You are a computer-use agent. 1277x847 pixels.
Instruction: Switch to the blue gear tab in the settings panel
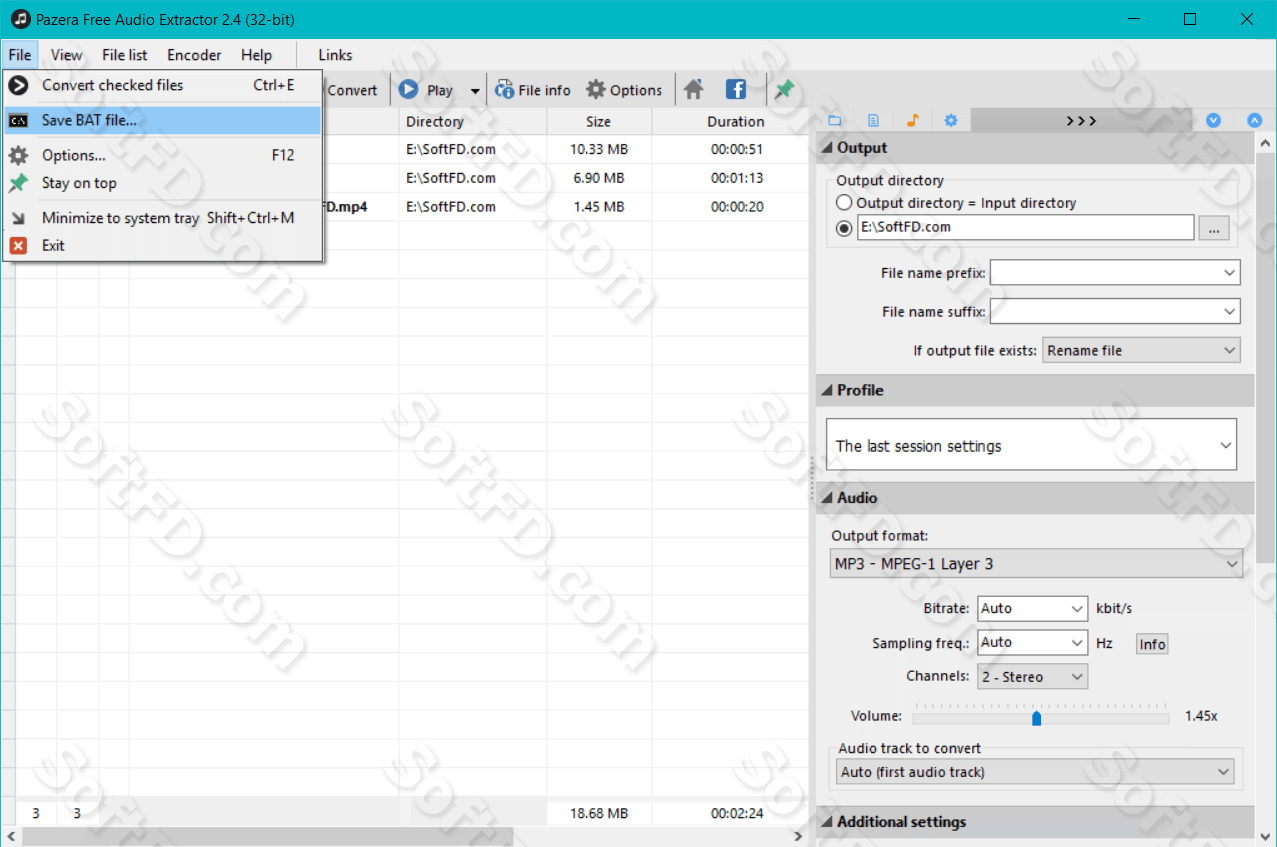click(951, 121)
